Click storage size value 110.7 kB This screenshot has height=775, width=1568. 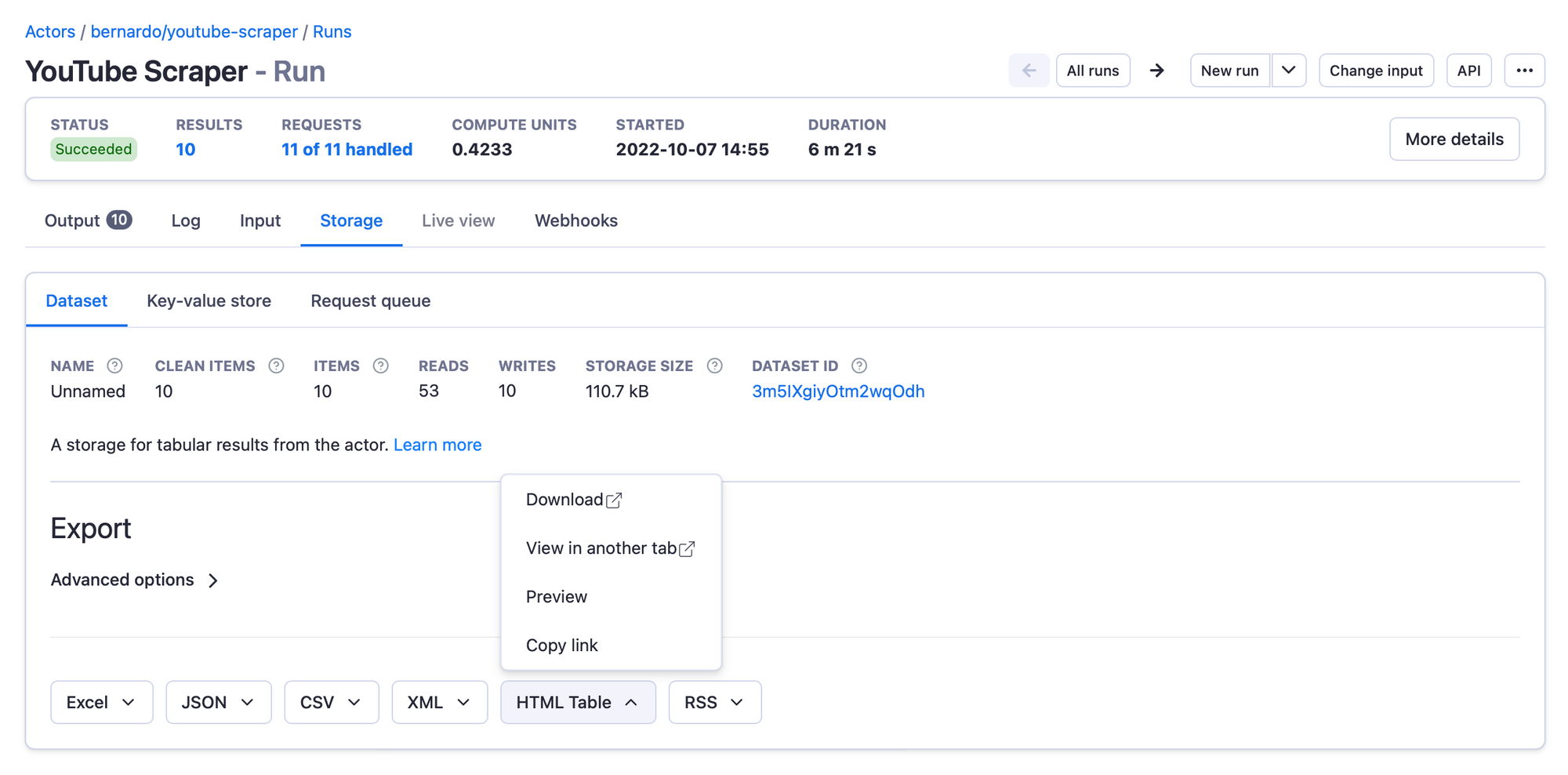coord(617,391)
